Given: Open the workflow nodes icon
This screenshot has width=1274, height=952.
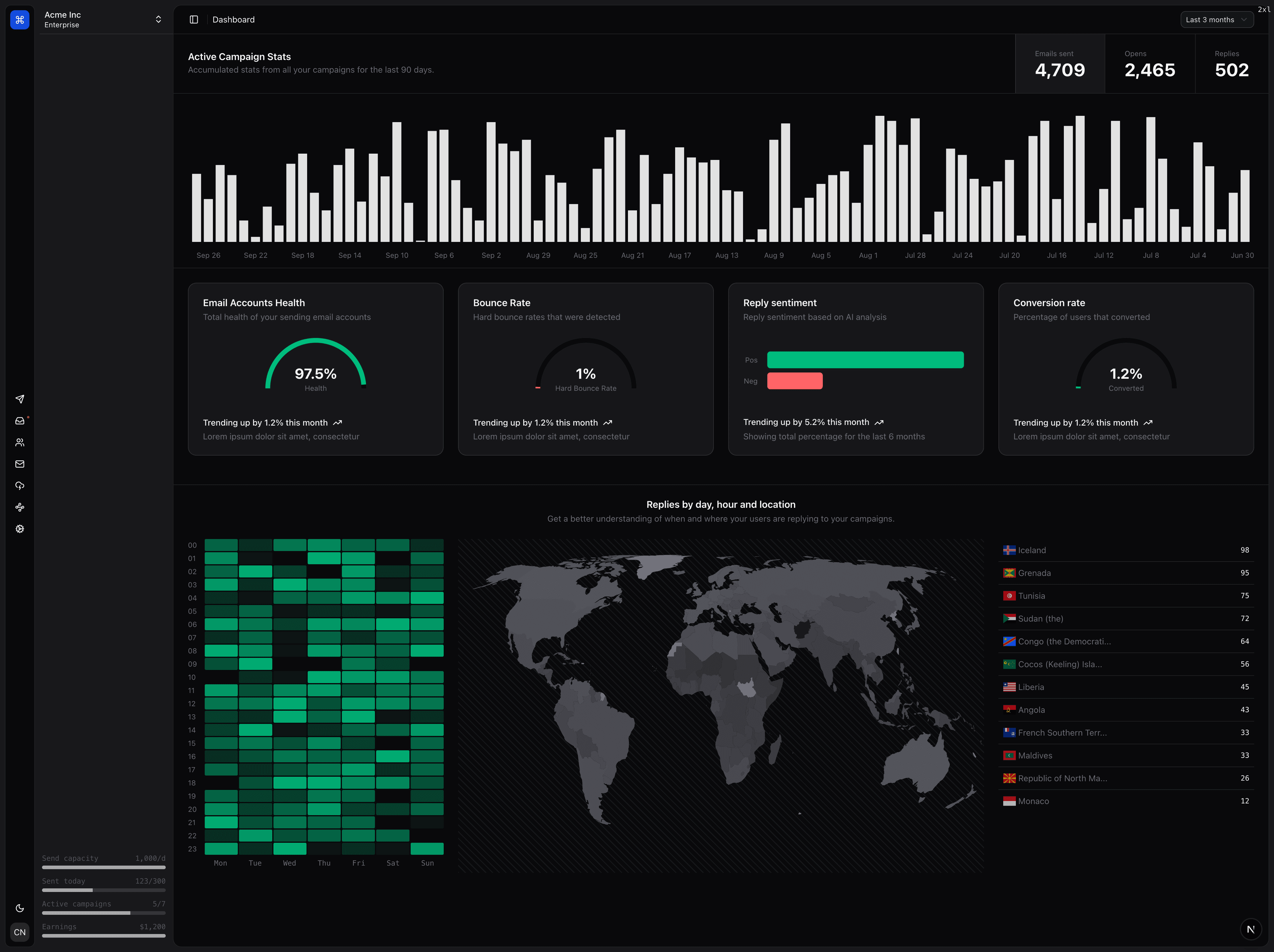Looking at the screenshot, I should click(x=20, y=508).
